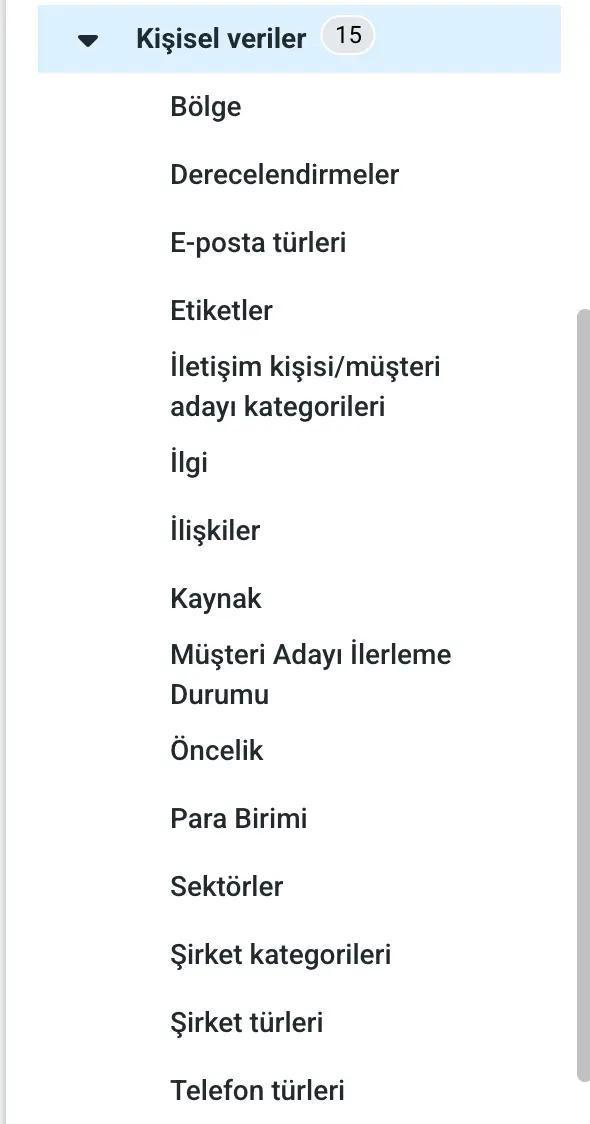Open Derecelendirmeler settings
The image size is (590, 1124).
pos(285,175)
